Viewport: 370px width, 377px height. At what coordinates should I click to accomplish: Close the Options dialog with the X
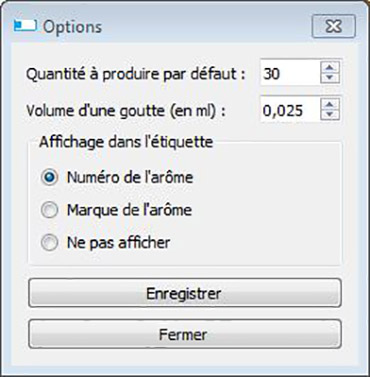pos(334,26)
